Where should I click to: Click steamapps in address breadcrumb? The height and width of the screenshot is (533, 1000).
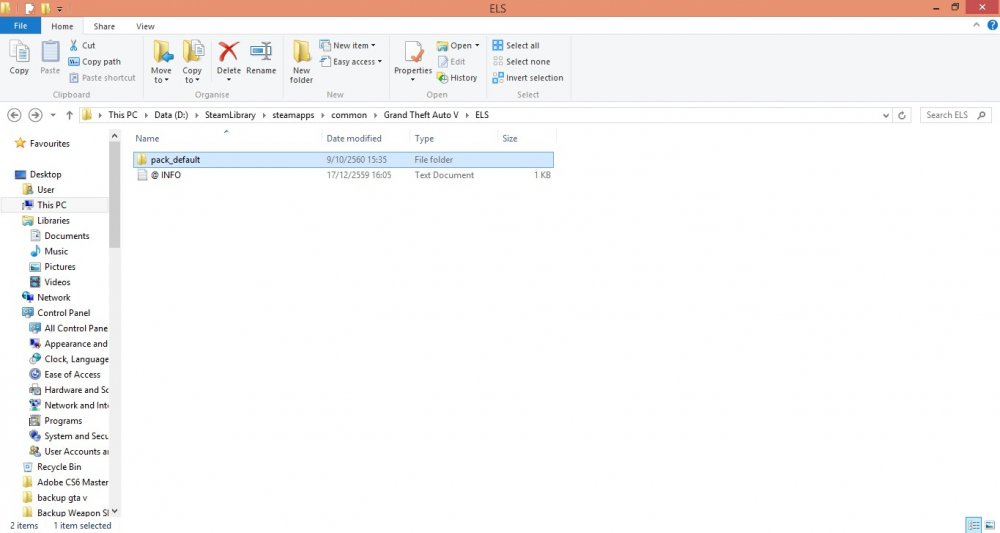(294, 115)
